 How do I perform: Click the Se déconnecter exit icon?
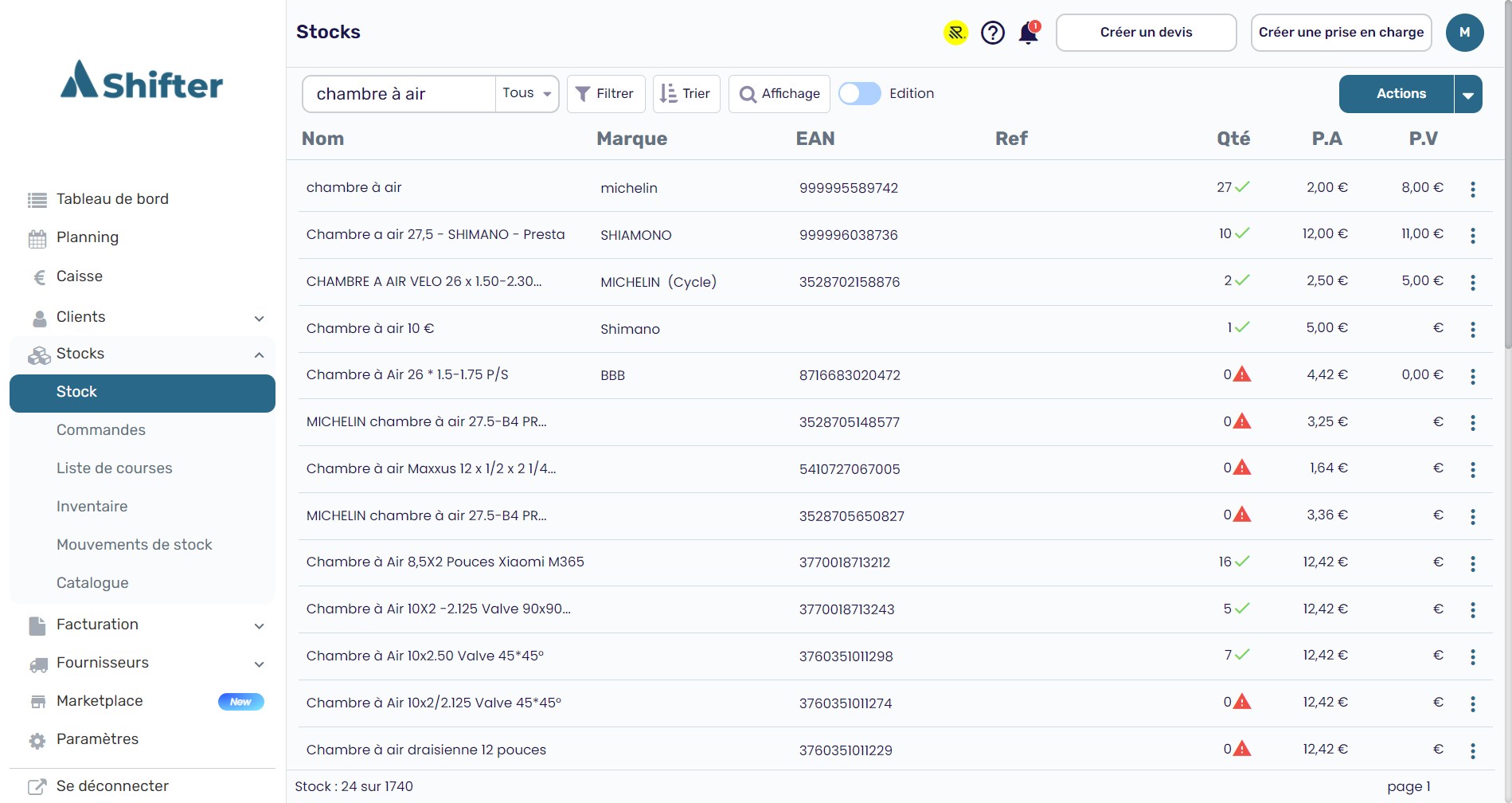tap(37, 787)
